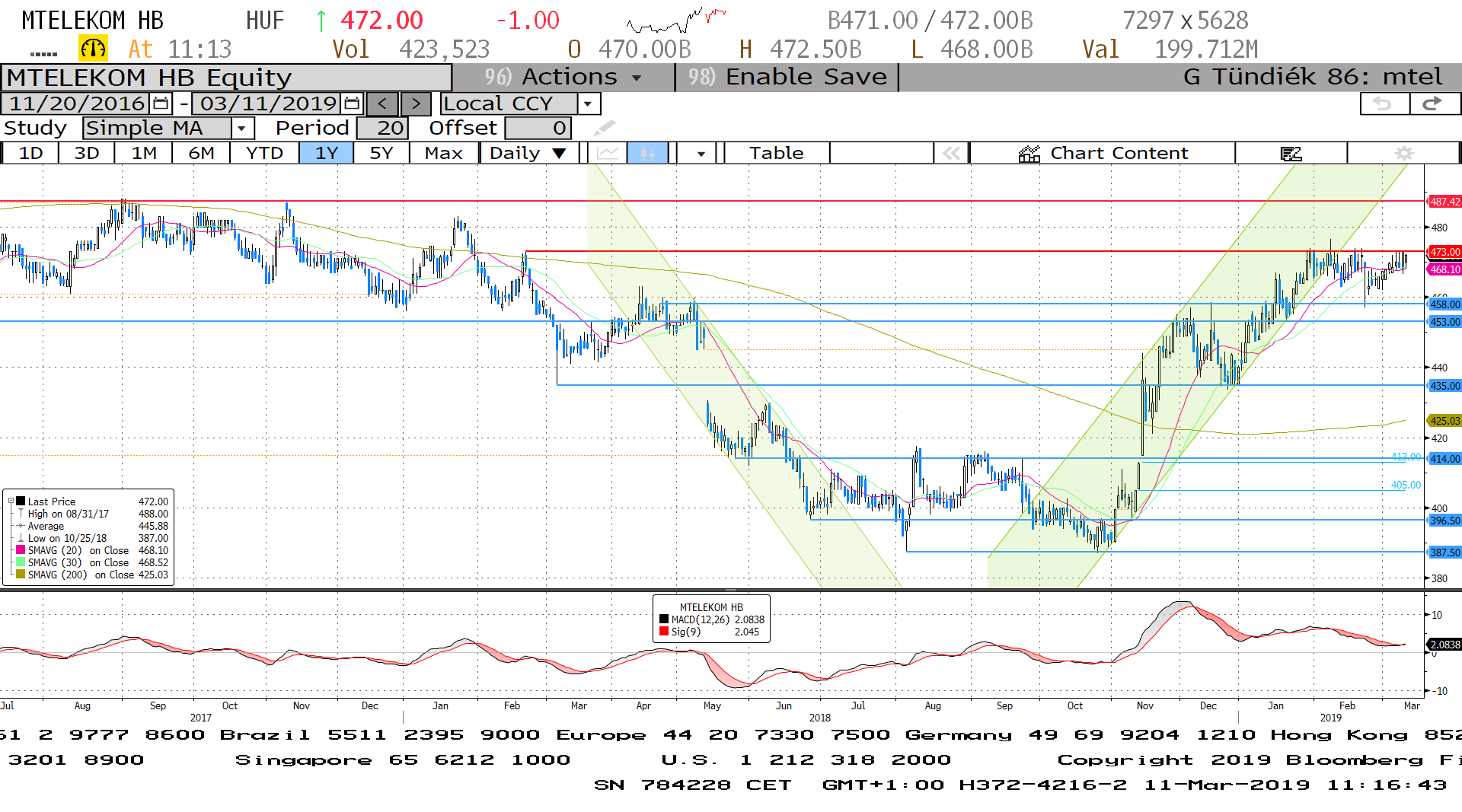Click the 425.03 SMA 200 label
The image size is (1462, 812).
pyautogui.click(x=1444, y=421)
